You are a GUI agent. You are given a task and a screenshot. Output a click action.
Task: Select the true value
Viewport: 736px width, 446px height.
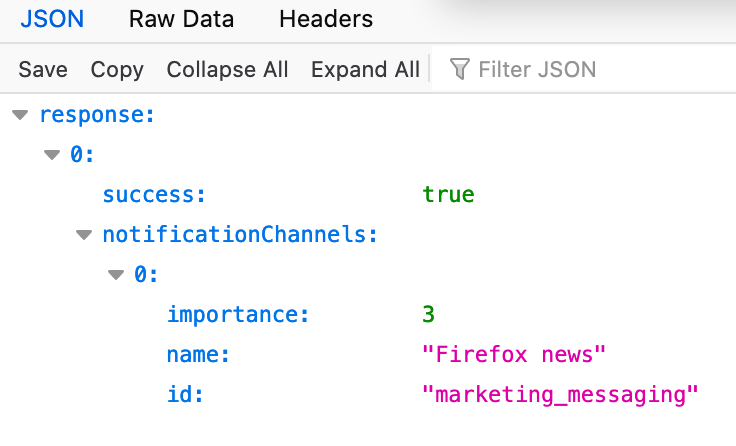[448, 194]
